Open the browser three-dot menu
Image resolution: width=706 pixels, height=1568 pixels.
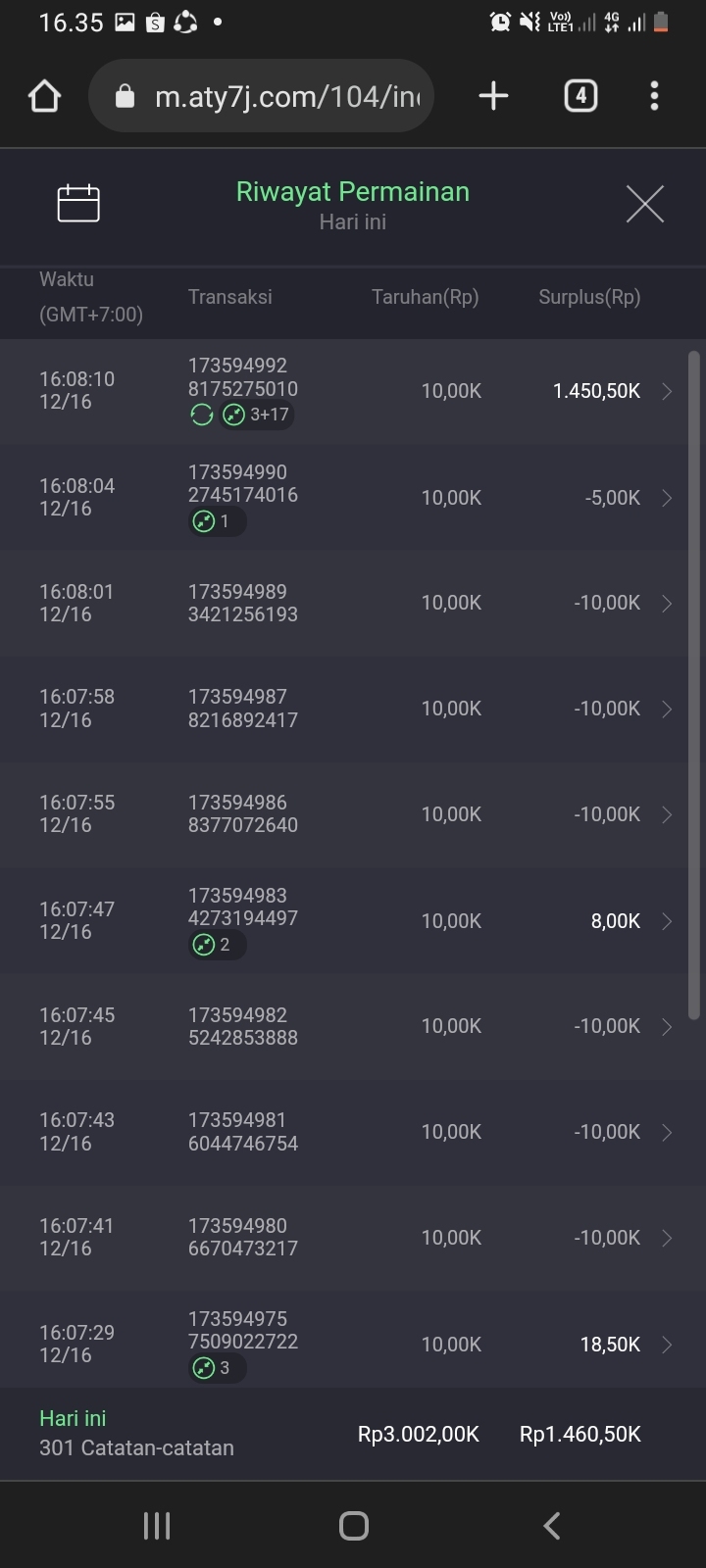(654, 96)
